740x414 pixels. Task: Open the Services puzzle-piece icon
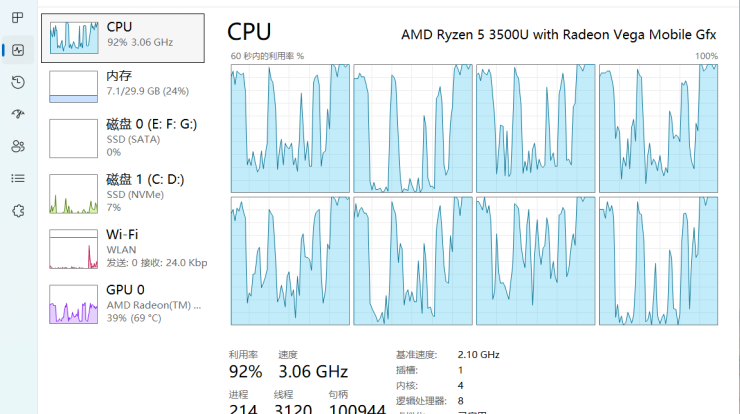pyautogui.click(x=17, y=210)
